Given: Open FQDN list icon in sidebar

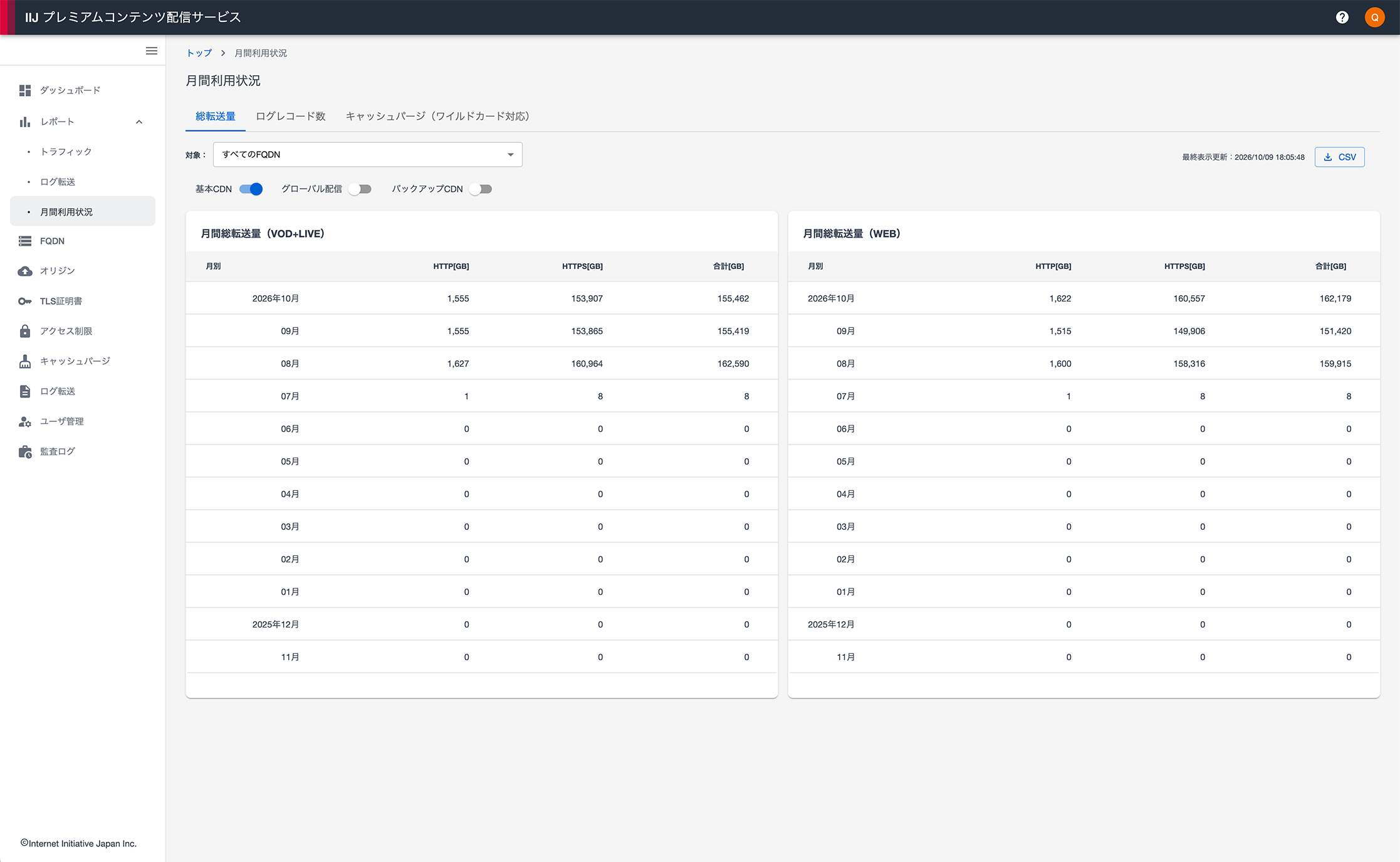Looking at the screenshot, I should 25,241.
